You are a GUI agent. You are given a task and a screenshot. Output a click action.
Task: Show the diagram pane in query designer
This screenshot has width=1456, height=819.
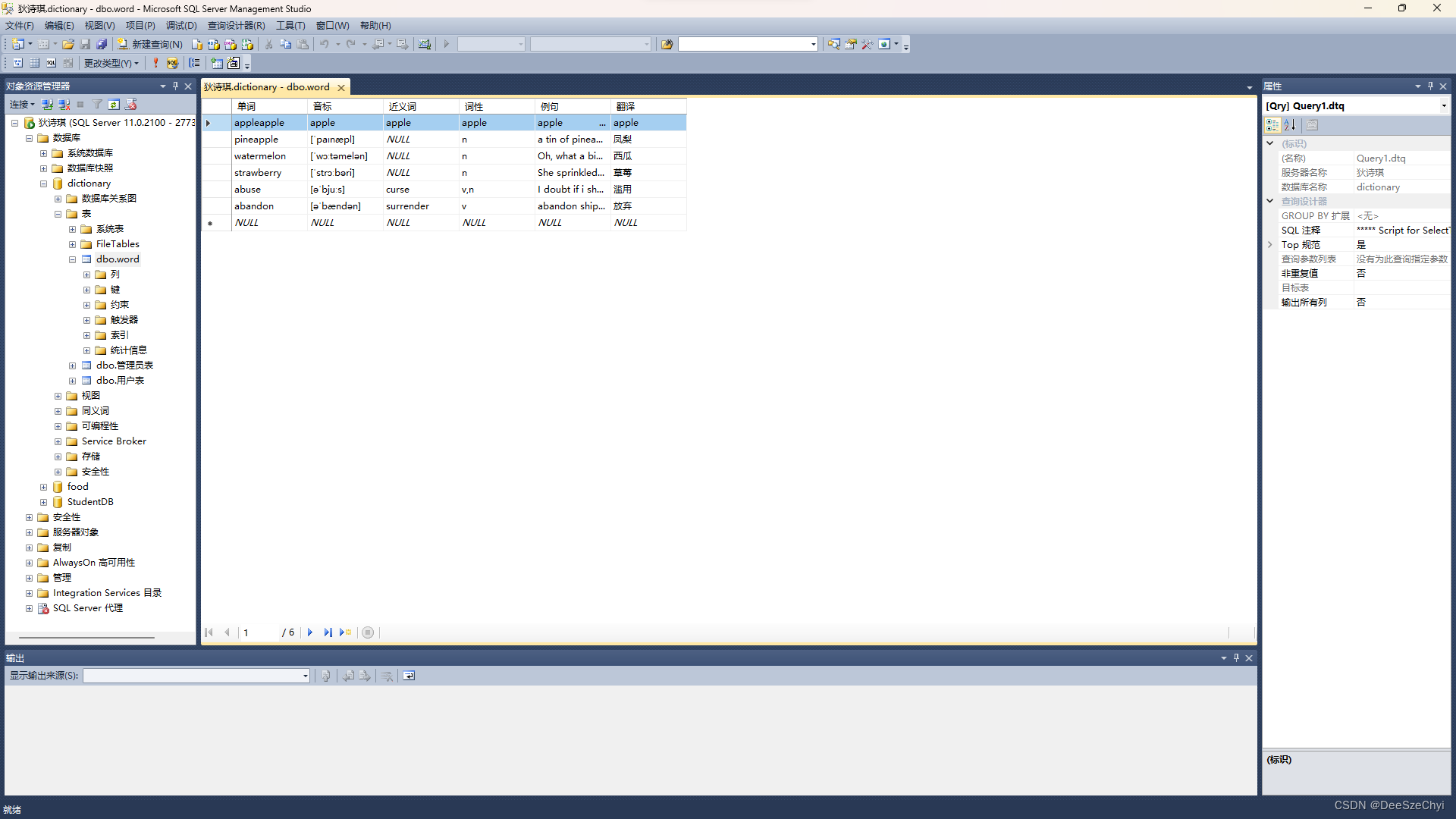click(17, 63)
